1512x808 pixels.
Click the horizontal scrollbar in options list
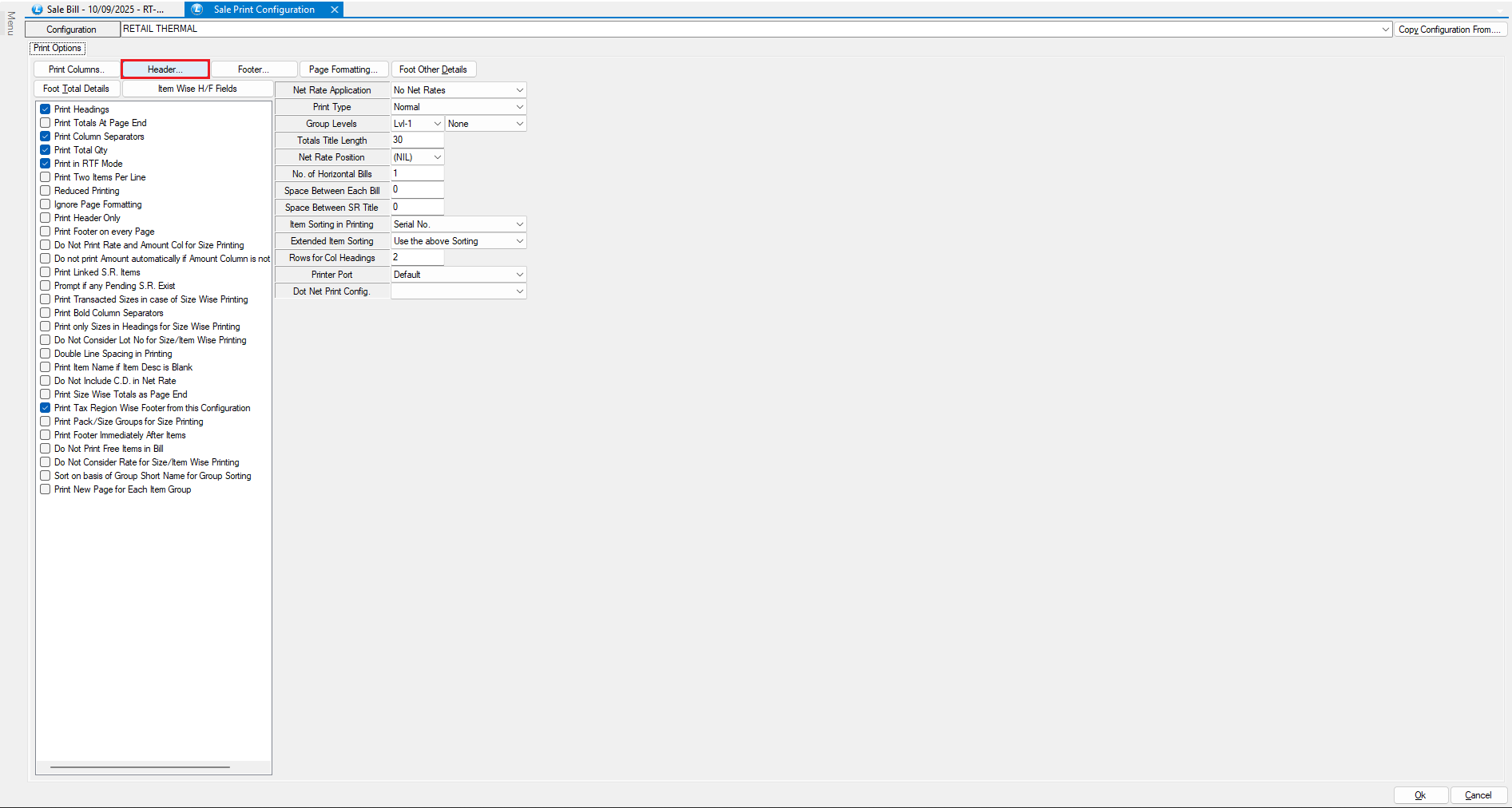(x=140, y=767)
